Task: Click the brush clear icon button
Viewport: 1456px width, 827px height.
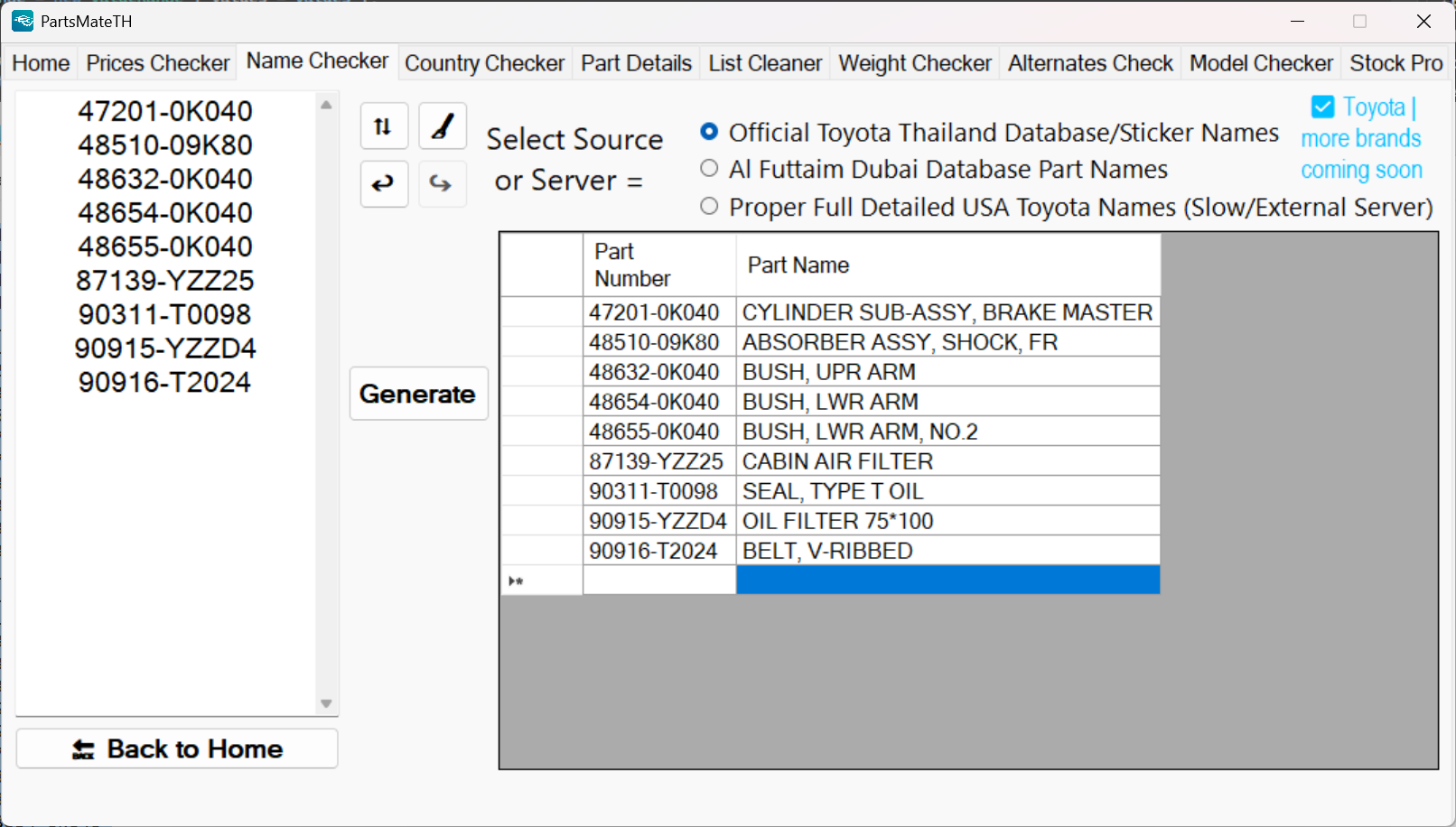Action: [442, 126]
